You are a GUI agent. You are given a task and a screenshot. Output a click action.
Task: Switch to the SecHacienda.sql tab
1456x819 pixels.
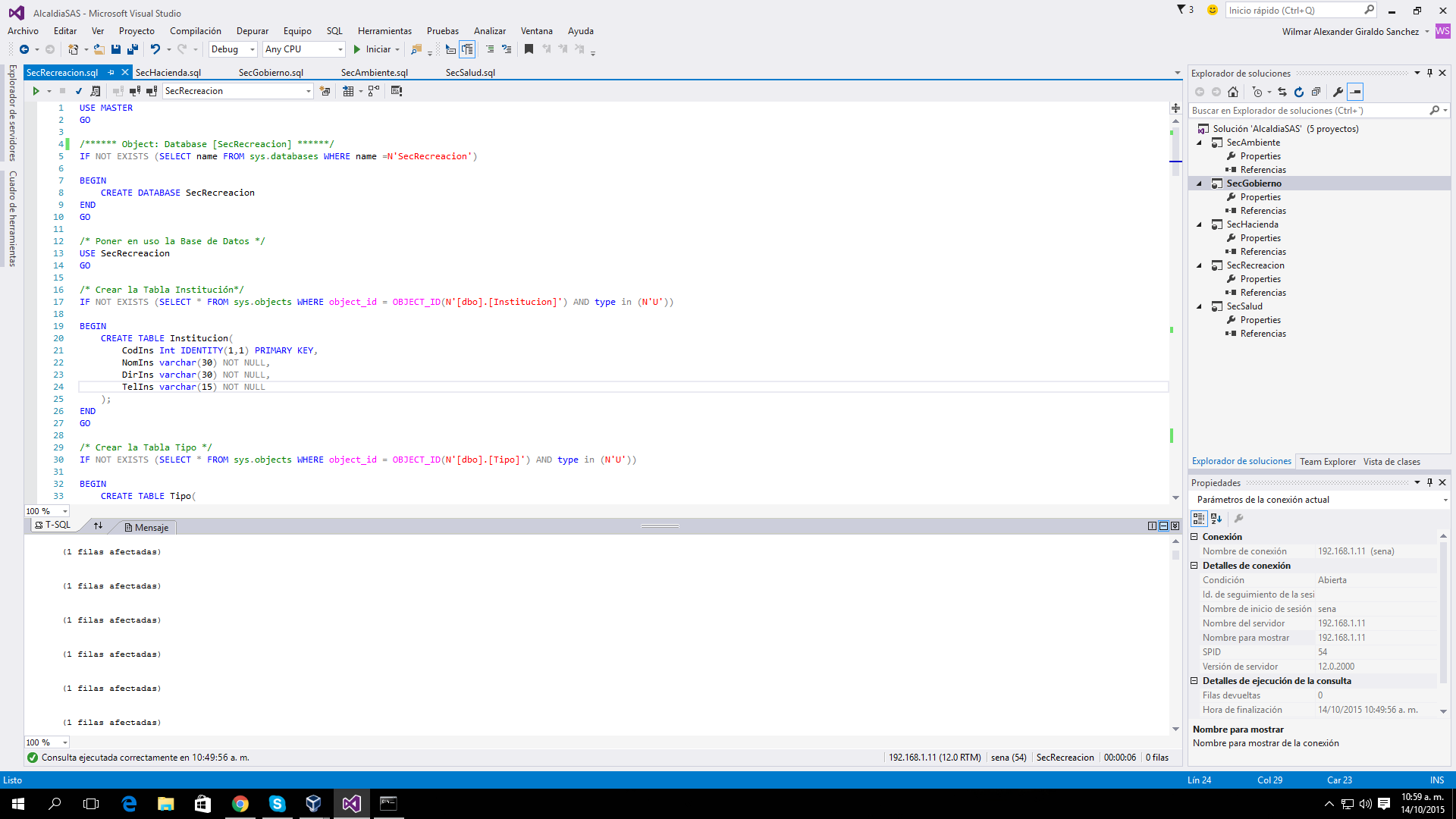(168, 73)
